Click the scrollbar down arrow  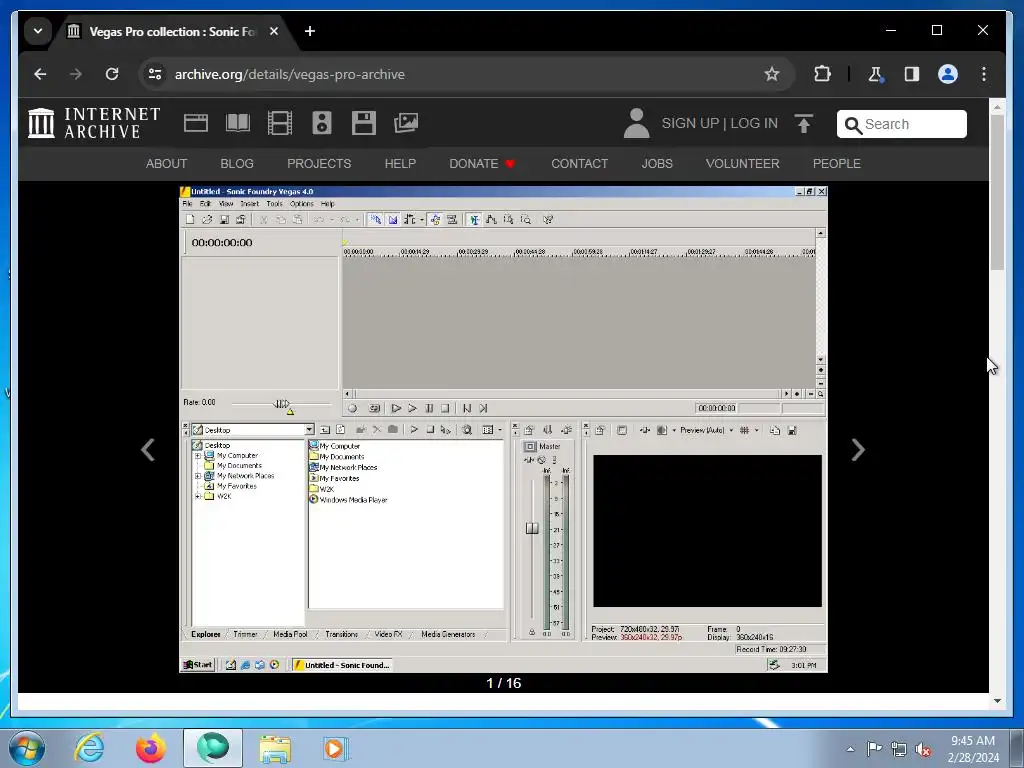997,701
